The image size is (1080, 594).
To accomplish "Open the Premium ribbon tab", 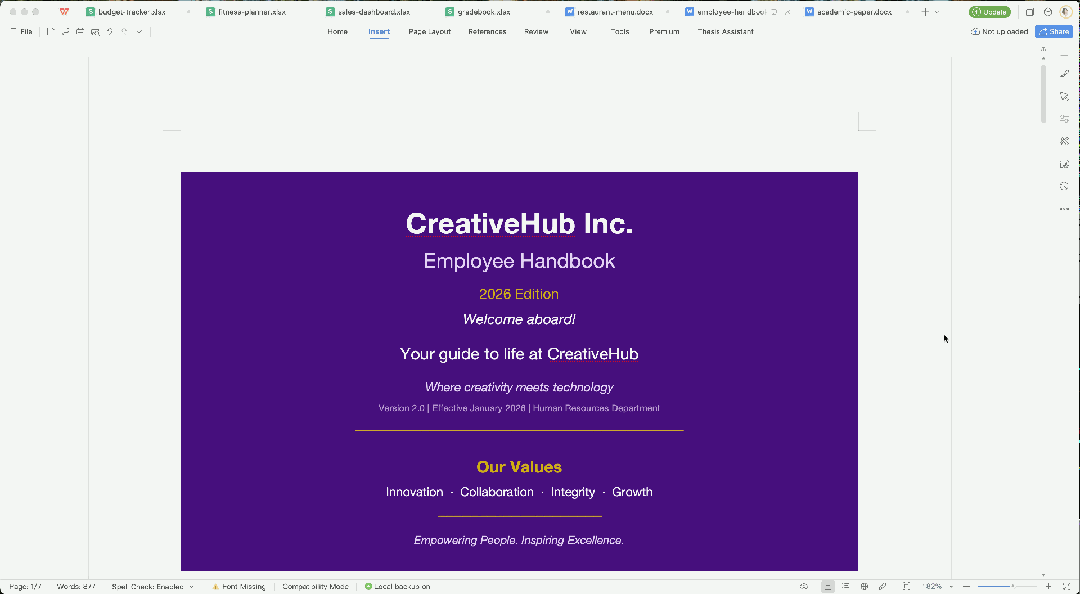I will click(664, 32).
